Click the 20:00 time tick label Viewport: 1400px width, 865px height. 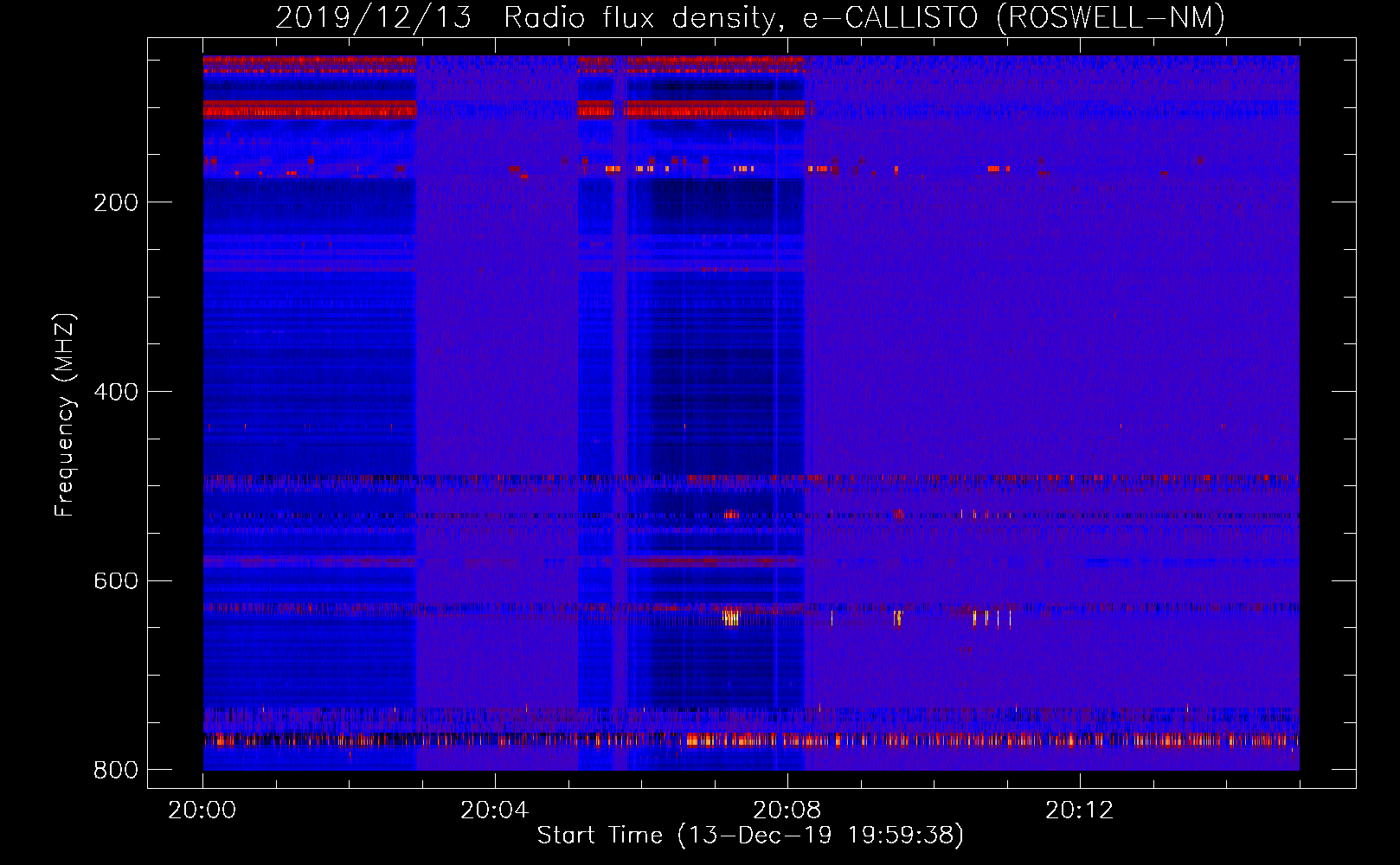coord(202,811)
